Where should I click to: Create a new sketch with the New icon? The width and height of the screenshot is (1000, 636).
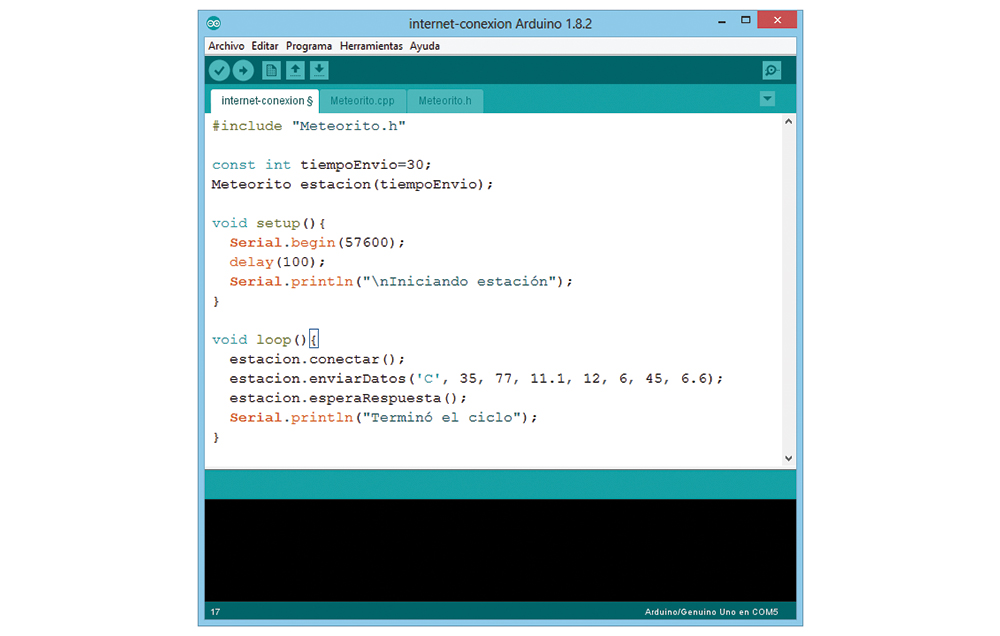(271, 70)
